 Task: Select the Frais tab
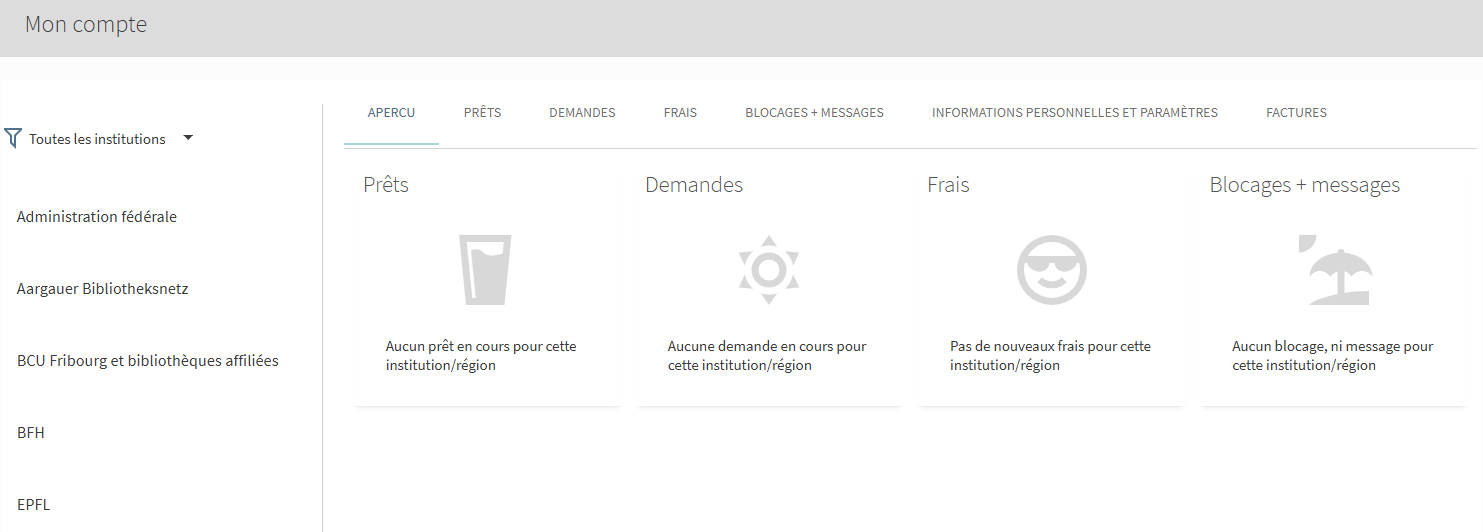click(680, 113)
